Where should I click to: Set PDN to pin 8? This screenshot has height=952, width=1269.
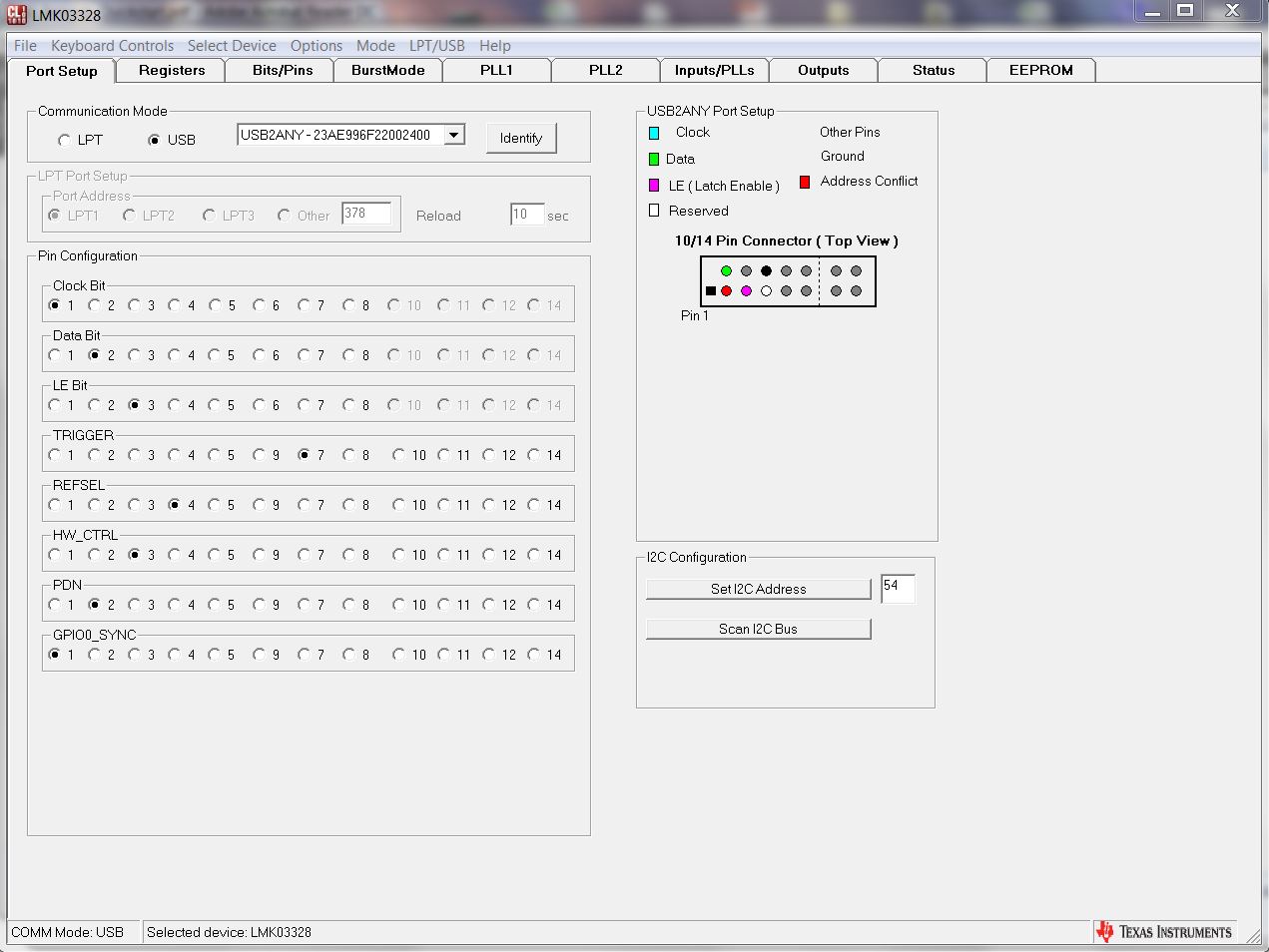(x=348, y=605)
